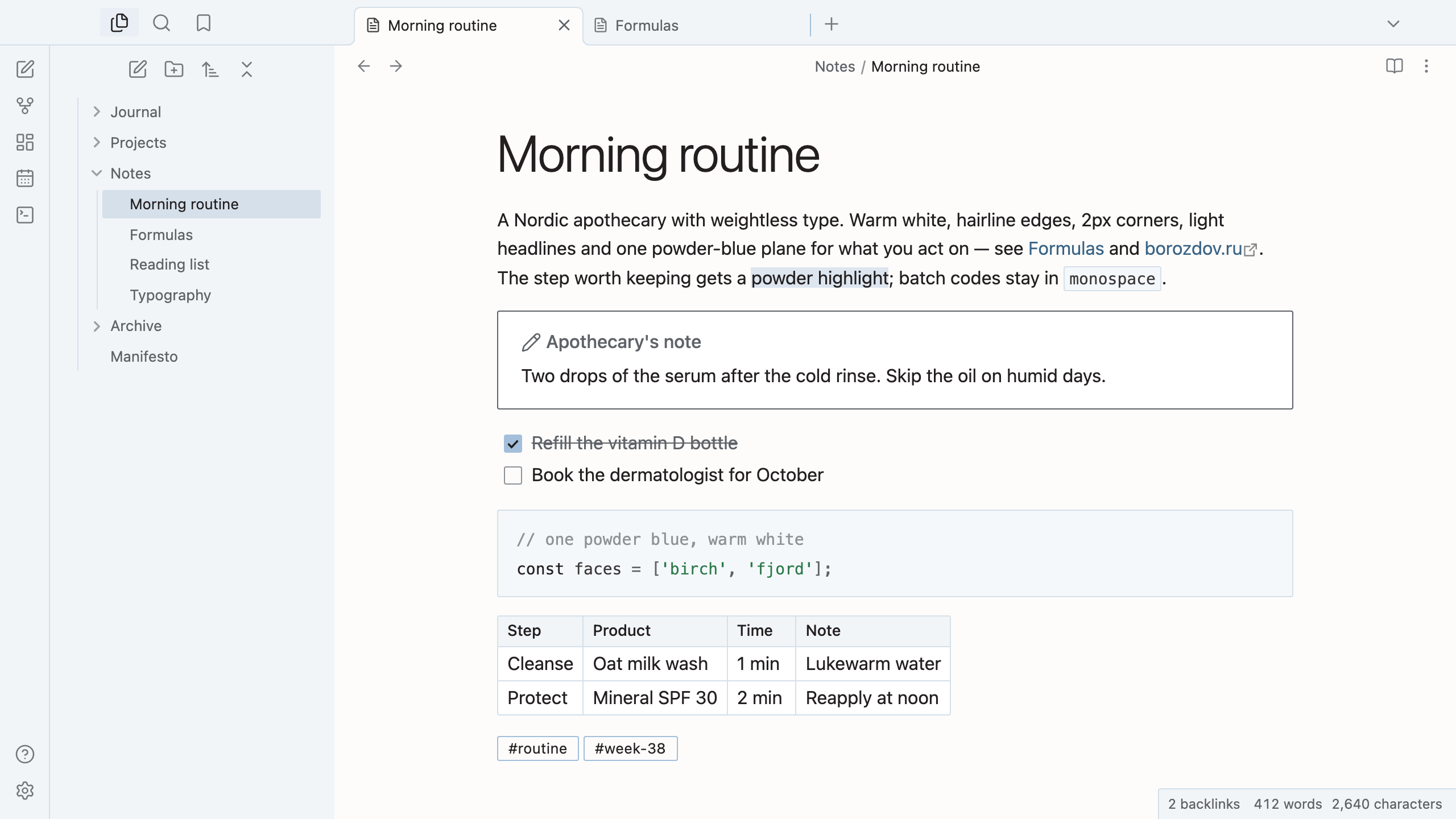The image size is (1456, 819).
Task: Click the #routine tag
Action: tap(538, 748)
